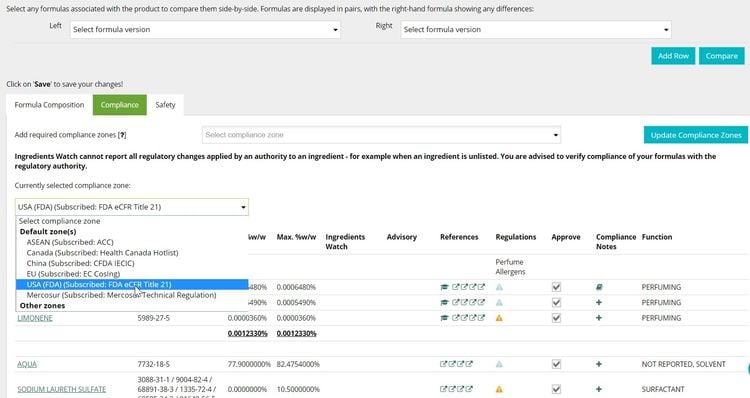
Task: Uncheck Approve checkbox for LIMONENE
Action: click(x=556, y=318)
